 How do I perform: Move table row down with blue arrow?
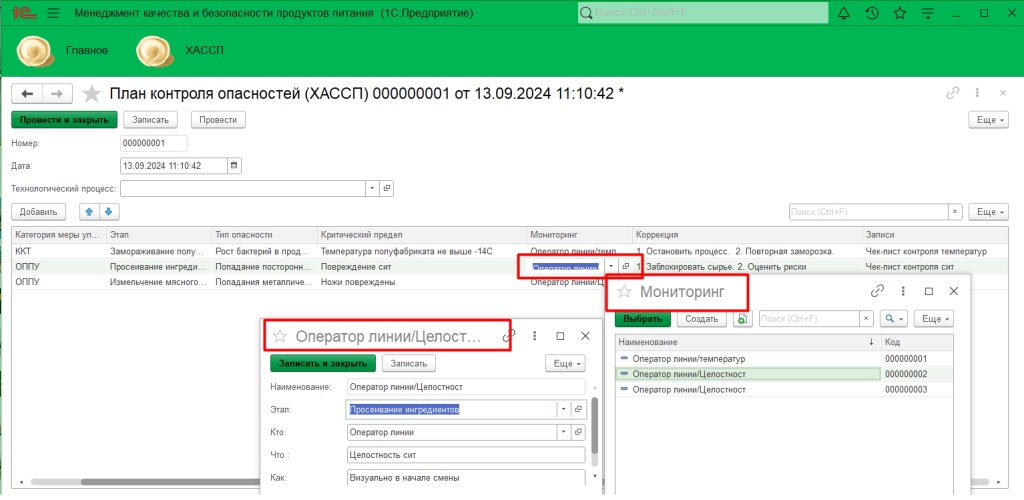(109, 211)
